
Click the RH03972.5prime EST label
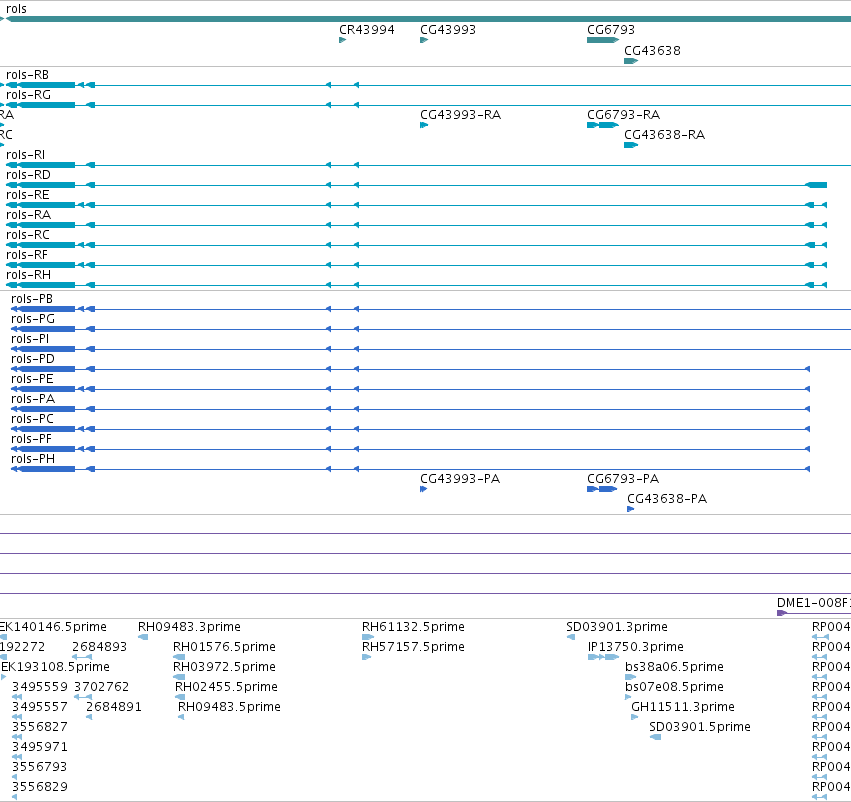[x=224, y=666]
